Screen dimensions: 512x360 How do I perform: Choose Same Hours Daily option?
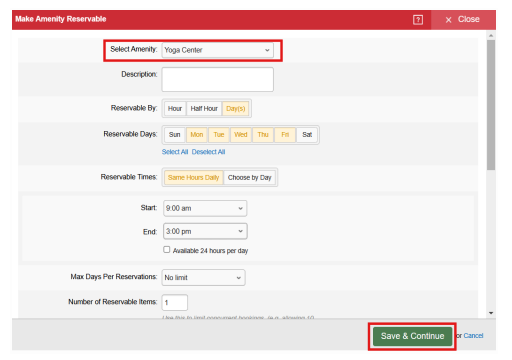pos(193,177)
